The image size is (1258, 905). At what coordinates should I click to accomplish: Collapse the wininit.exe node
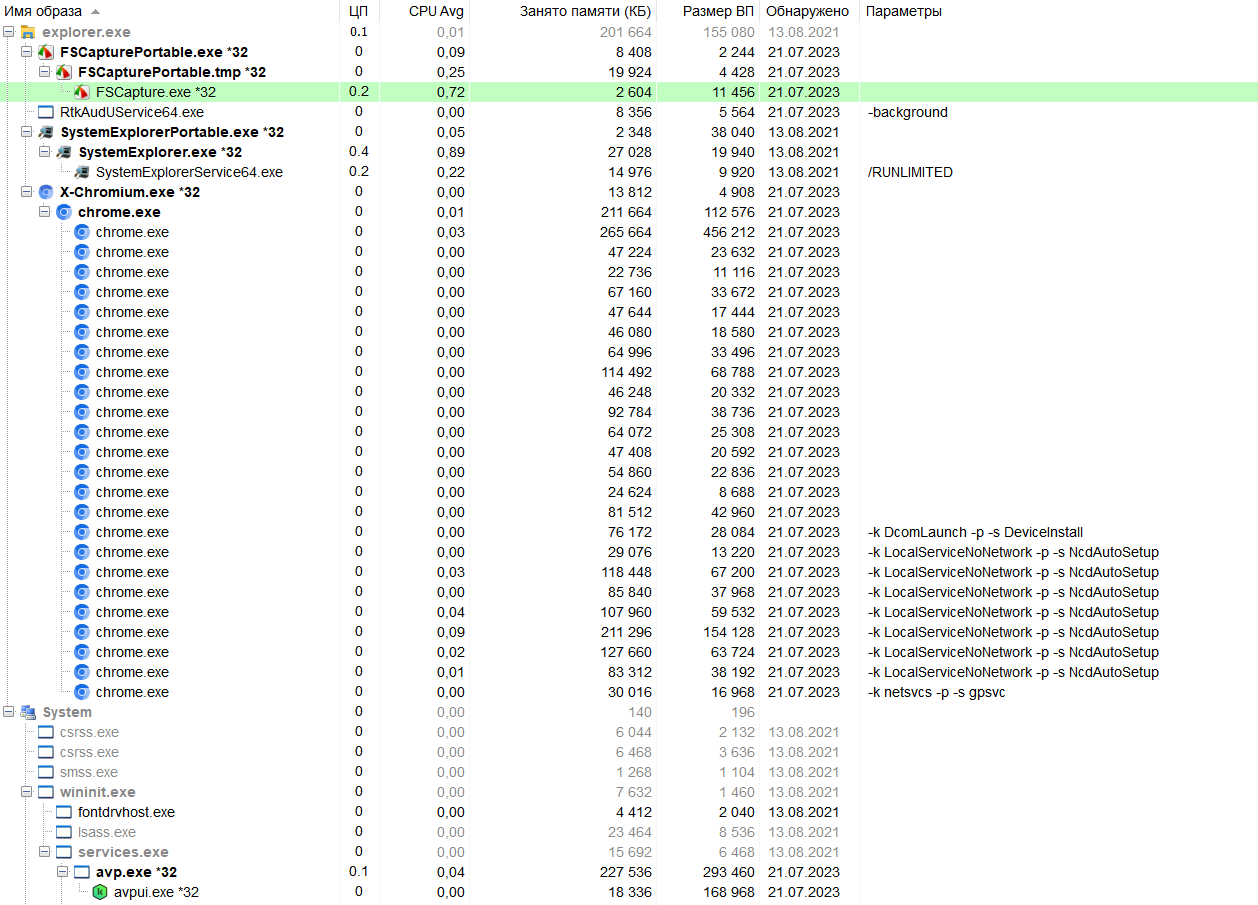(27, 792)
